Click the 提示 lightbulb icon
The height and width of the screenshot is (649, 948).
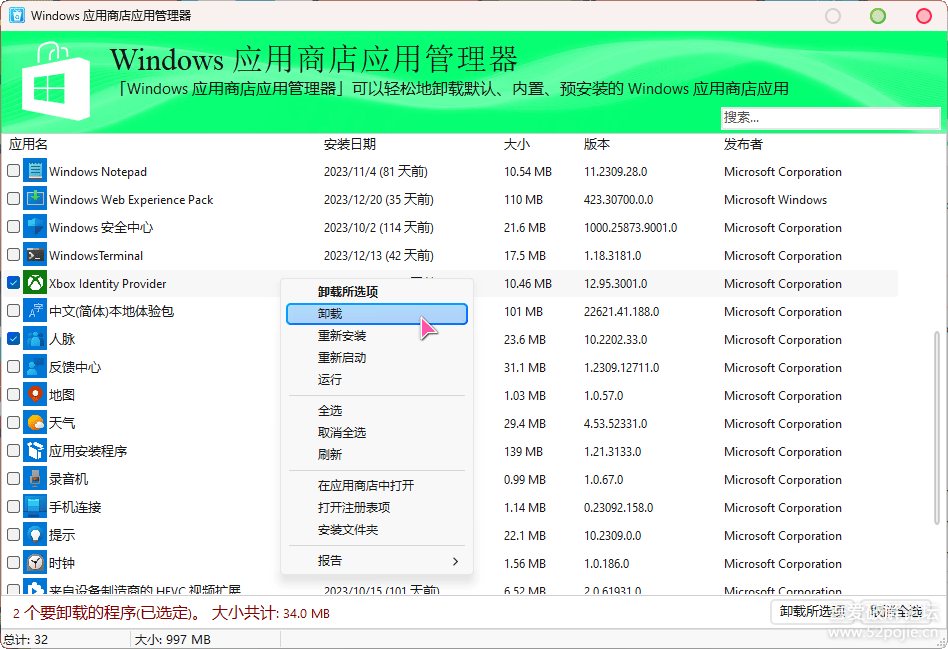point(35,535)
